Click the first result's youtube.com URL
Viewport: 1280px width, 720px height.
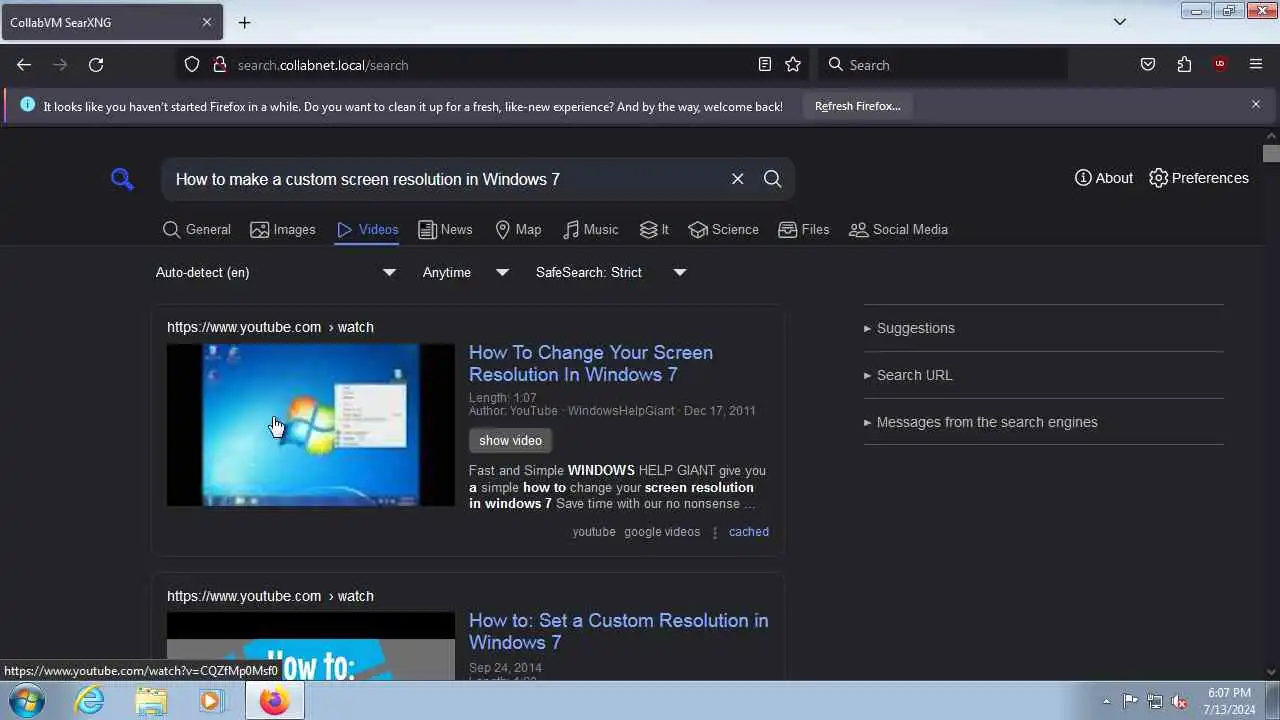click(270, 327)
